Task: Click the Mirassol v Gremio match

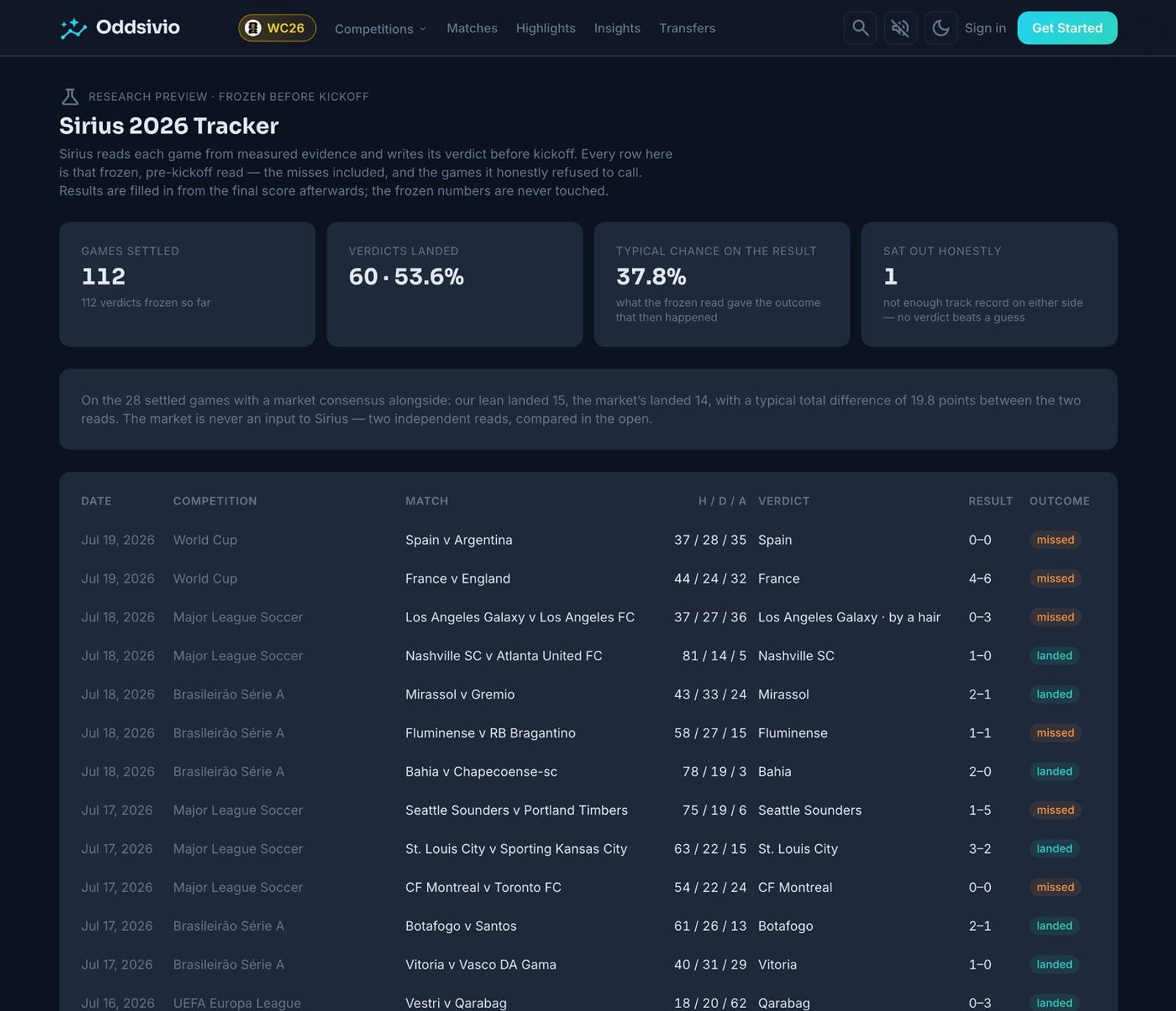Action: [459, 694]
